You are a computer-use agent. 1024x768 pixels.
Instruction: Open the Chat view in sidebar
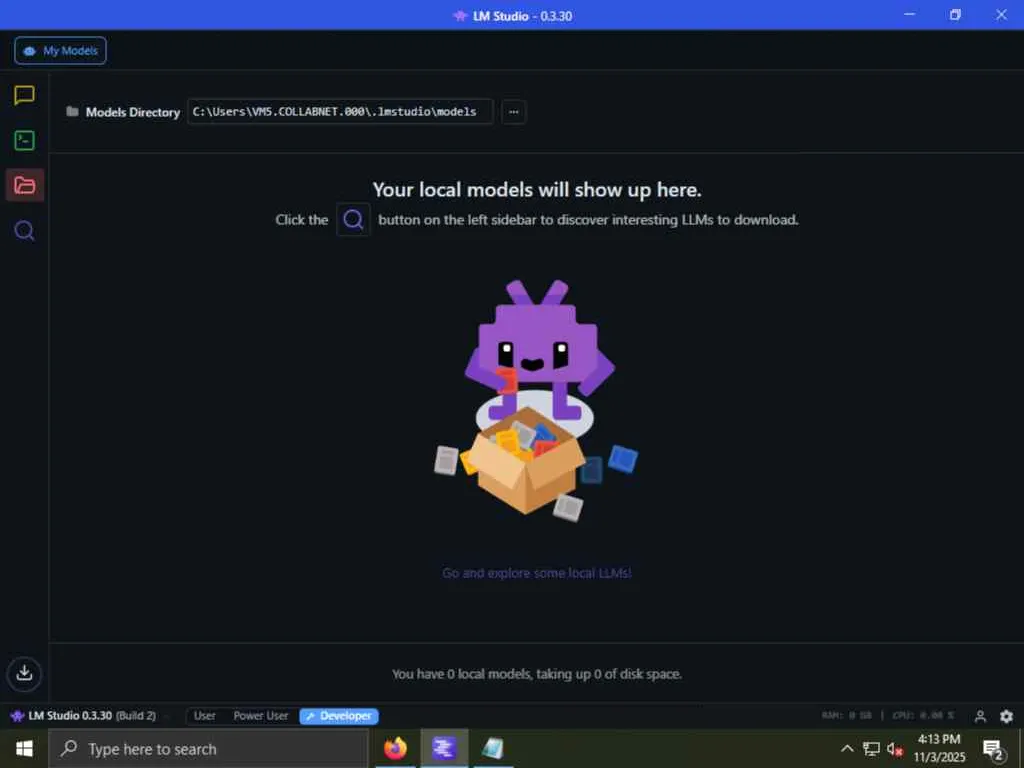click(24, 95)
